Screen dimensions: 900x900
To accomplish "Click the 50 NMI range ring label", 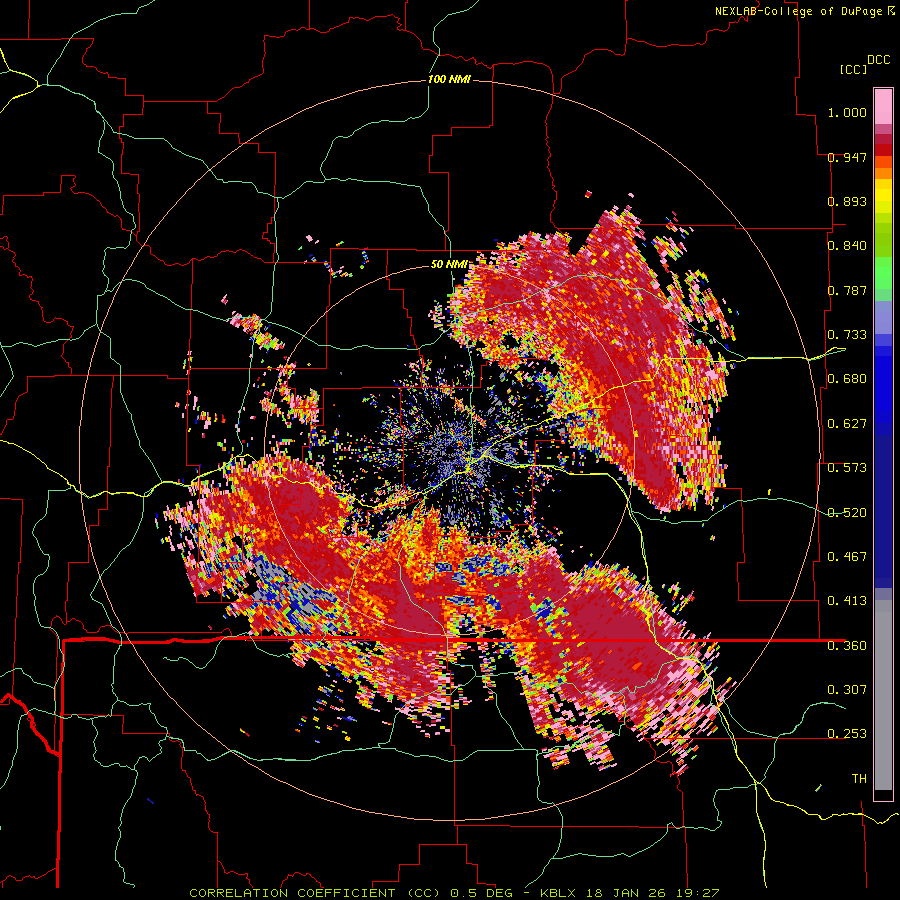I will [x=449, y=264].
